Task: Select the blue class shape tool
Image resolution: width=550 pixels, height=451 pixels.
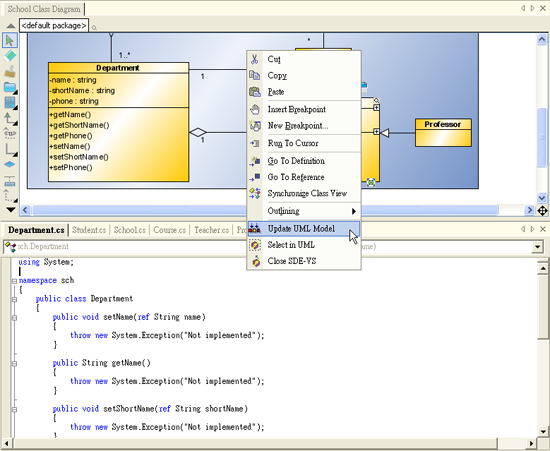Action: tap(10, 103)
